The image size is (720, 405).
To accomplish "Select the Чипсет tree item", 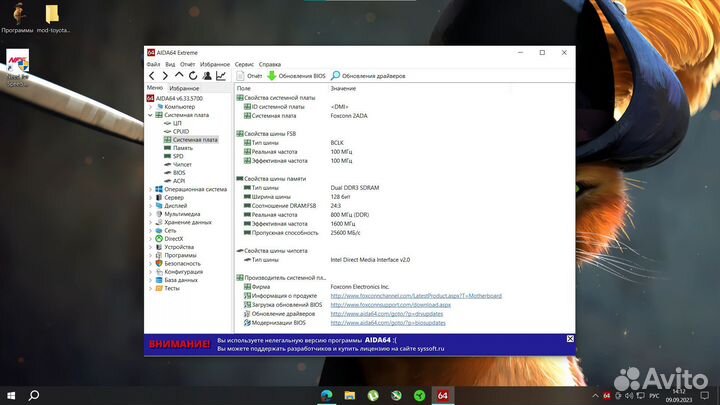I will click(x=178, y=164).
